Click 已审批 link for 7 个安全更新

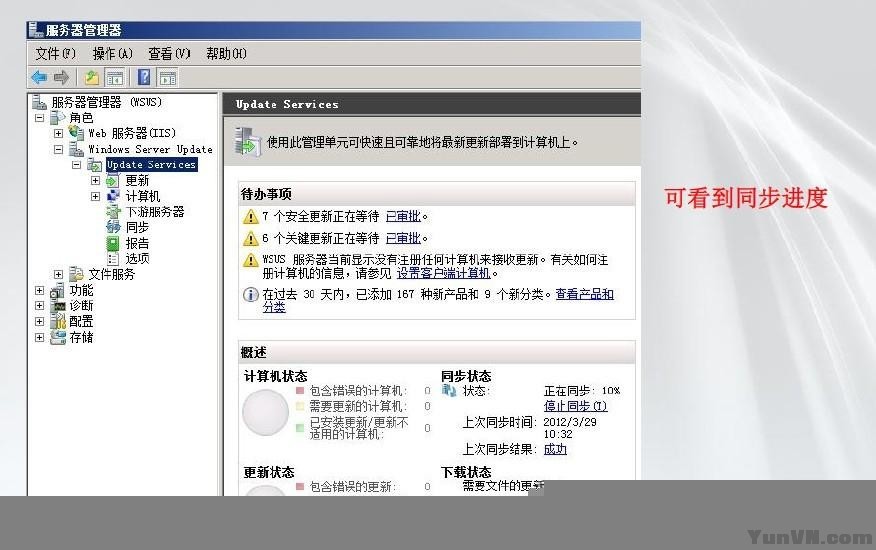pyautogui.click(x=403, y=216)
